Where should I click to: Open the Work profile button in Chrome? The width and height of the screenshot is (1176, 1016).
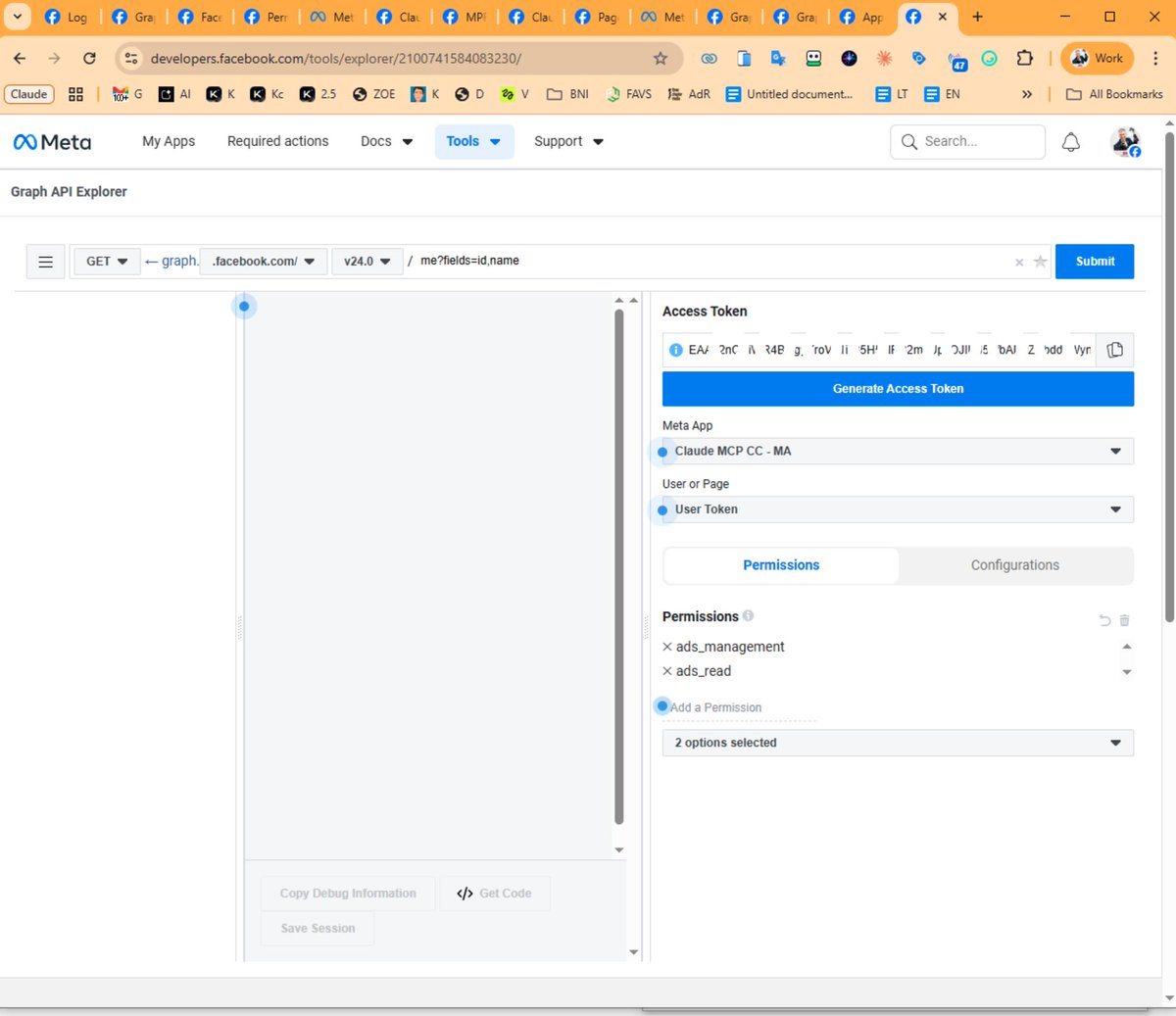(x=1097, y=59)
